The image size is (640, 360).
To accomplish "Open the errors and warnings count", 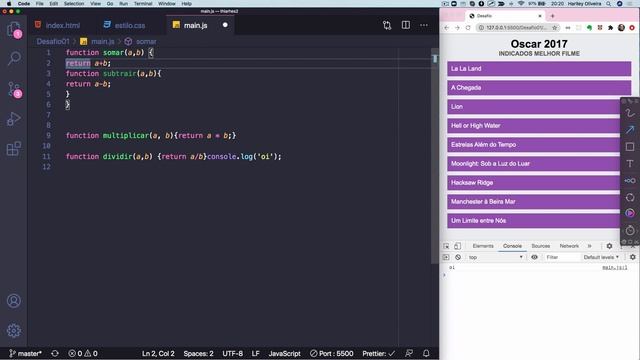I will pyautogui.click(x=83, y=353).
